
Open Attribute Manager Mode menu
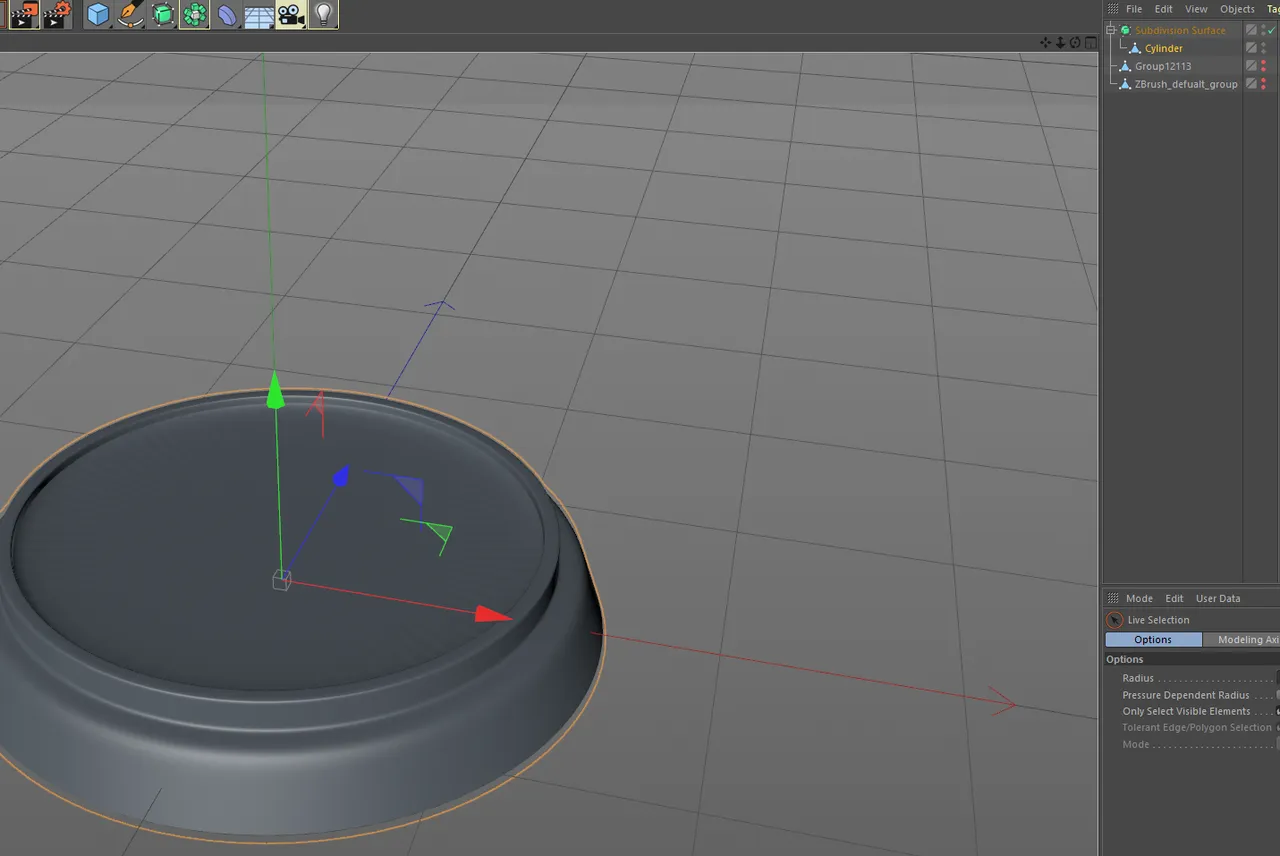click(1139, 598)
